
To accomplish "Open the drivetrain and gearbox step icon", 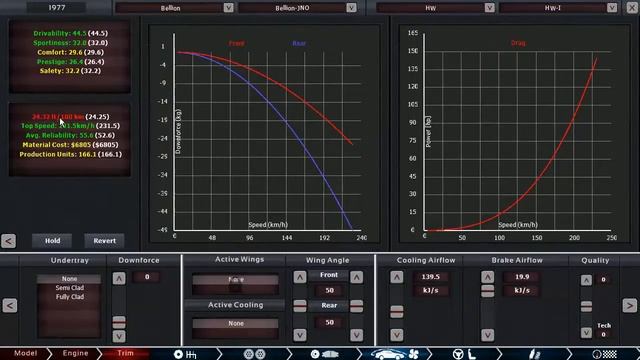I will 185,354.
